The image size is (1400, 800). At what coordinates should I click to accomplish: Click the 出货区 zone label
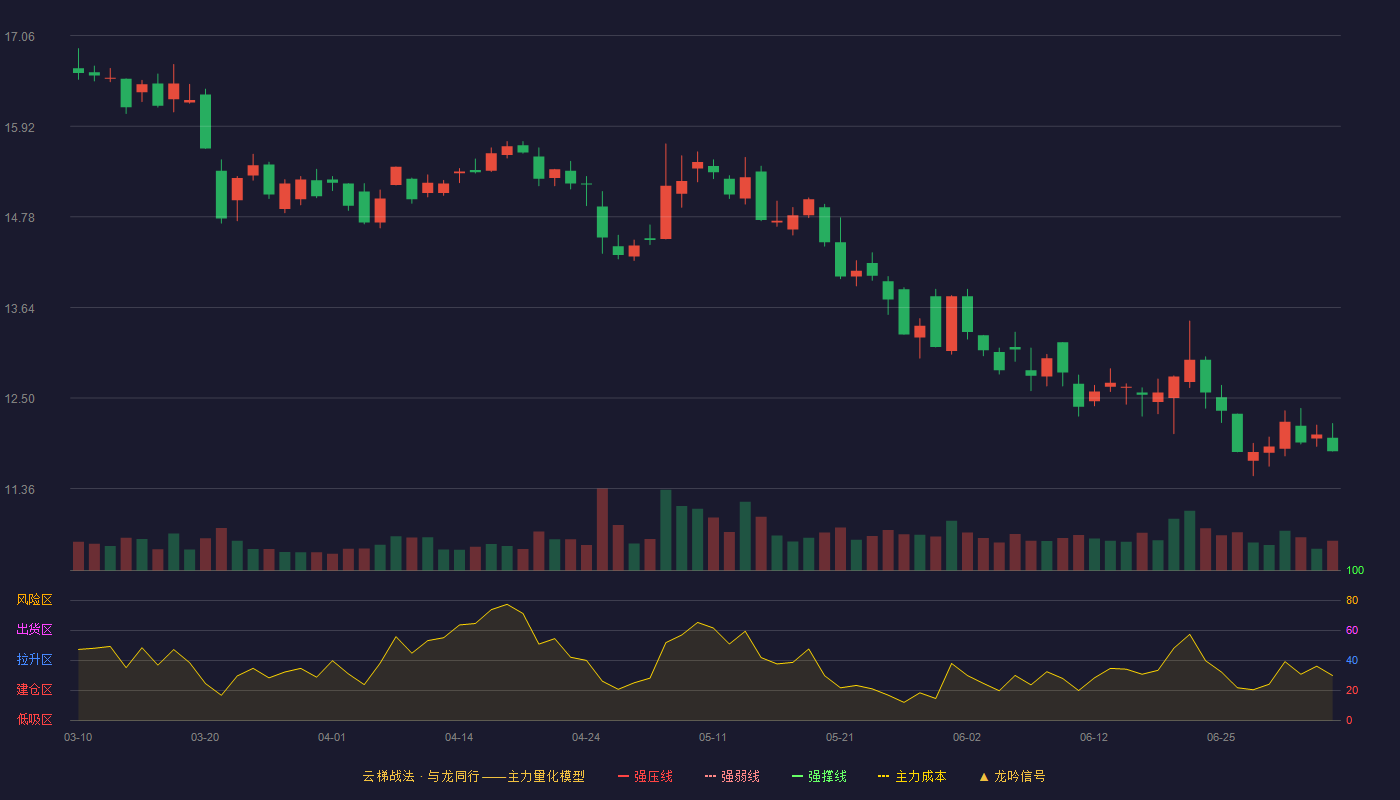coord(34,630)
